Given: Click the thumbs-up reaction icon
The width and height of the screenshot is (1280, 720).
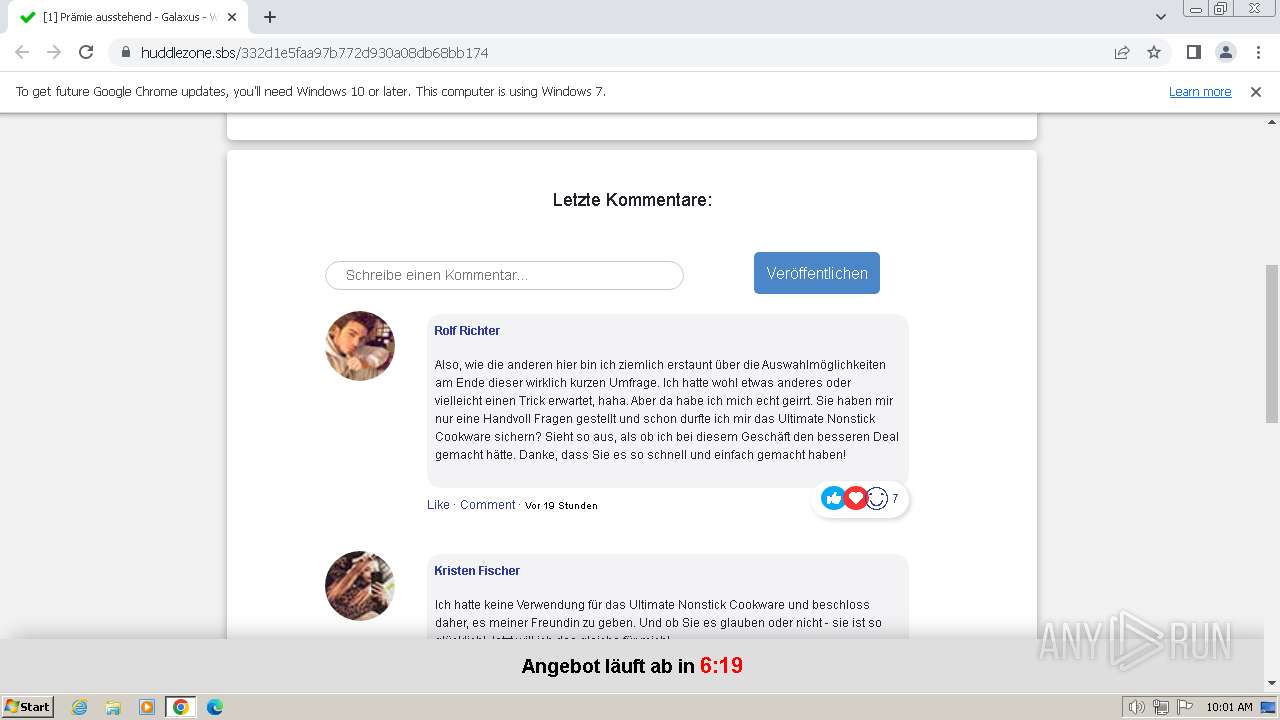Looking at the screenshot, I should pyautogui.click(x=833, y=498).
